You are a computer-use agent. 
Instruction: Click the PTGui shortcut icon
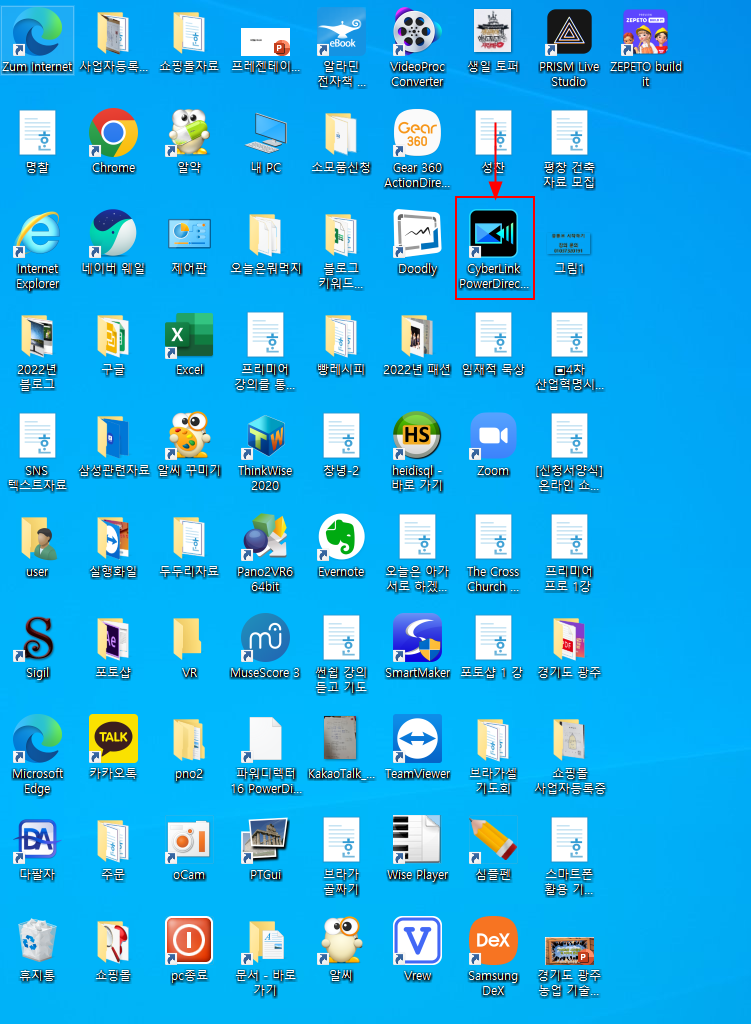click(x=265, y=840)
